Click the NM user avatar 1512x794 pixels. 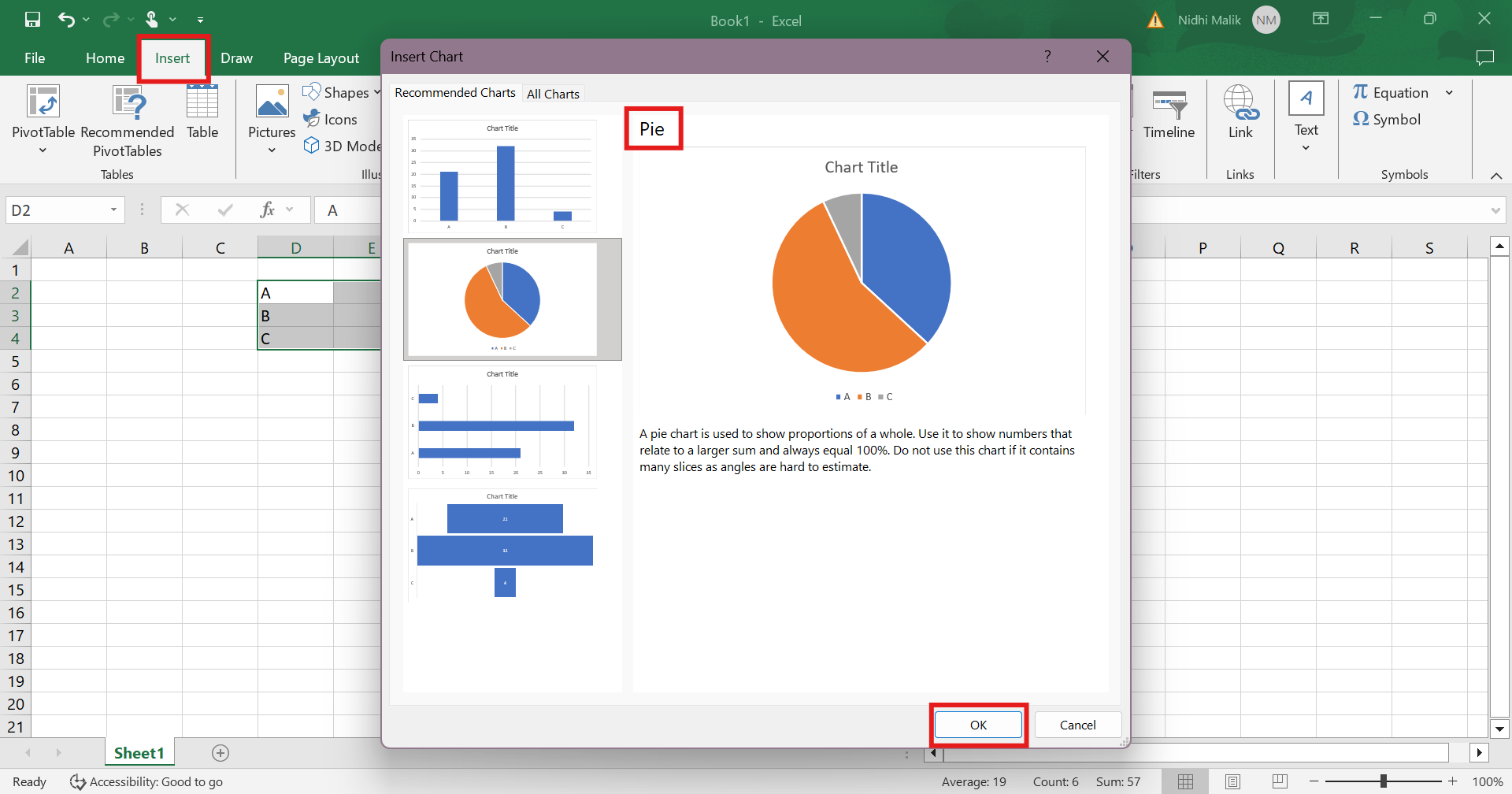coord(1266,20)
